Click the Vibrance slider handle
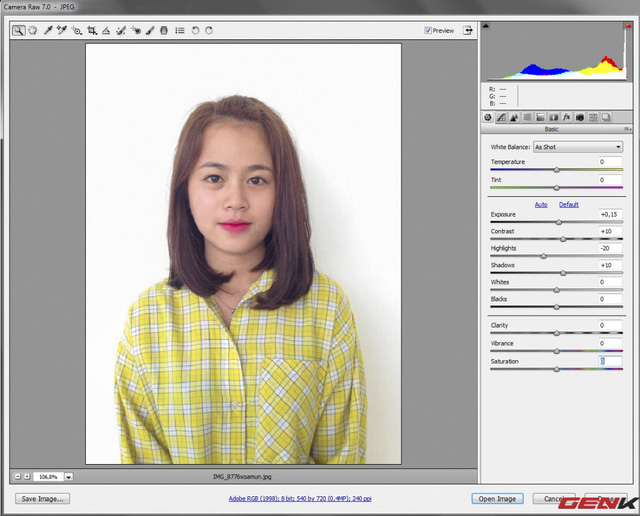 [x=556, y=351]
